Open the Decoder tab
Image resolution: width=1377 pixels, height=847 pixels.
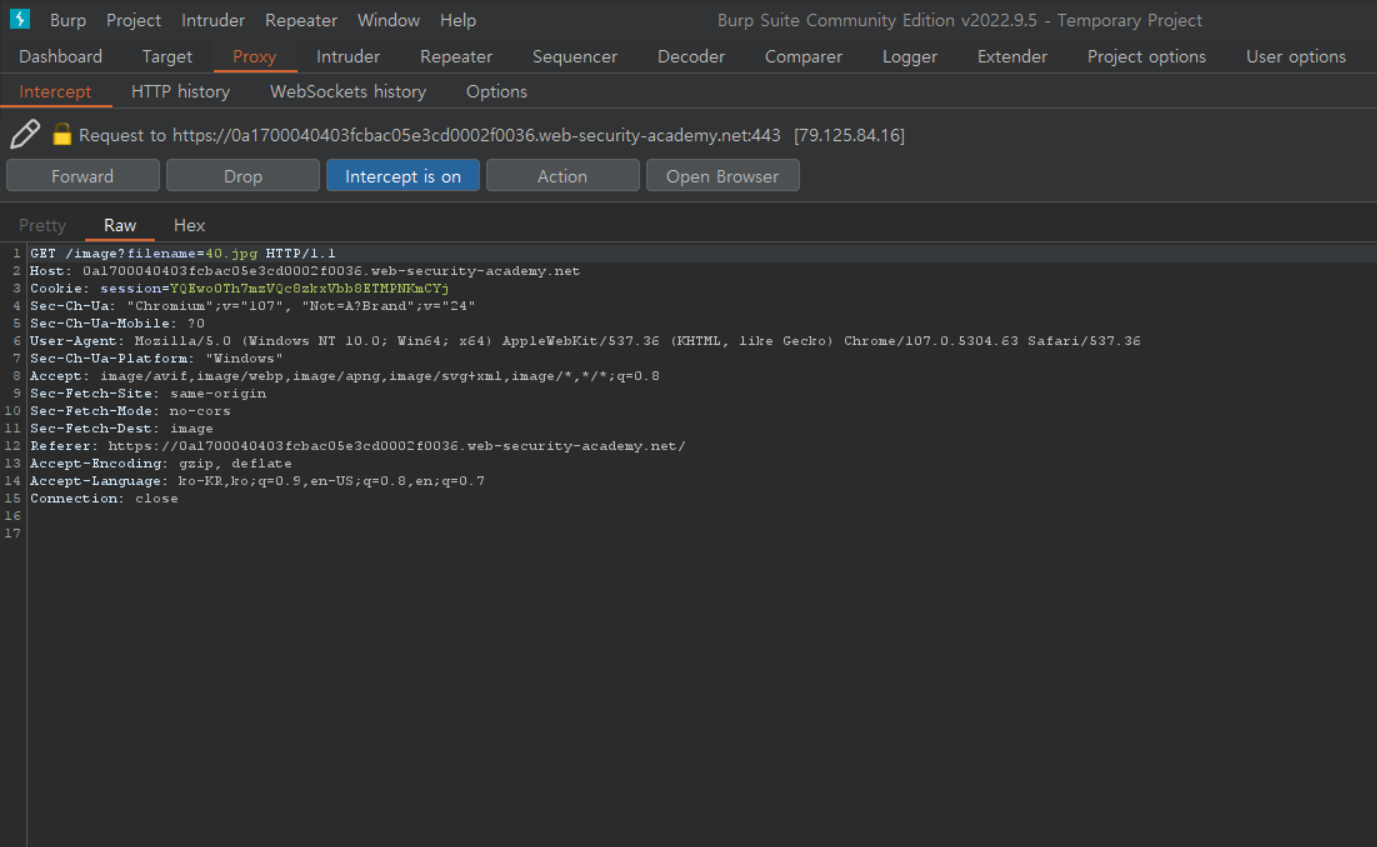pos(691,57)
